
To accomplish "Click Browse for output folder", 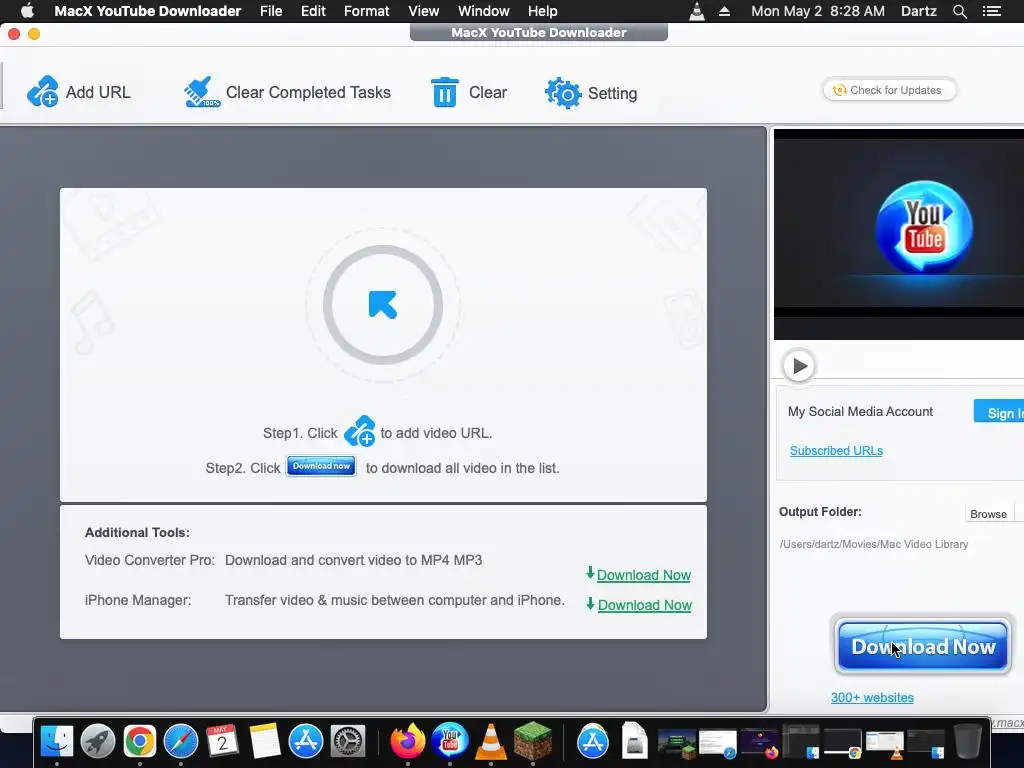I will (988, 514).
